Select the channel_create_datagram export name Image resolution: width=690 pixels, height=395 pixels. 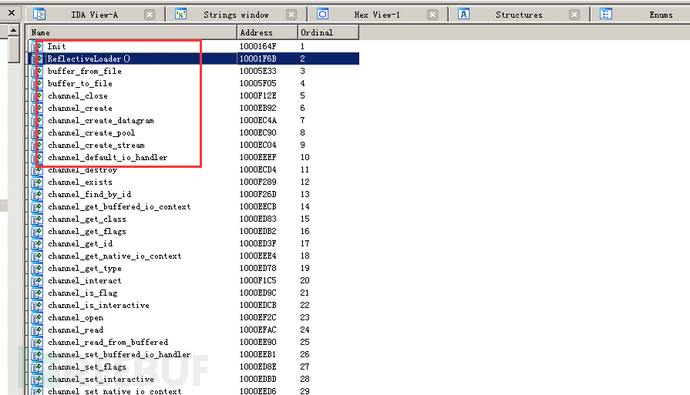101,120
